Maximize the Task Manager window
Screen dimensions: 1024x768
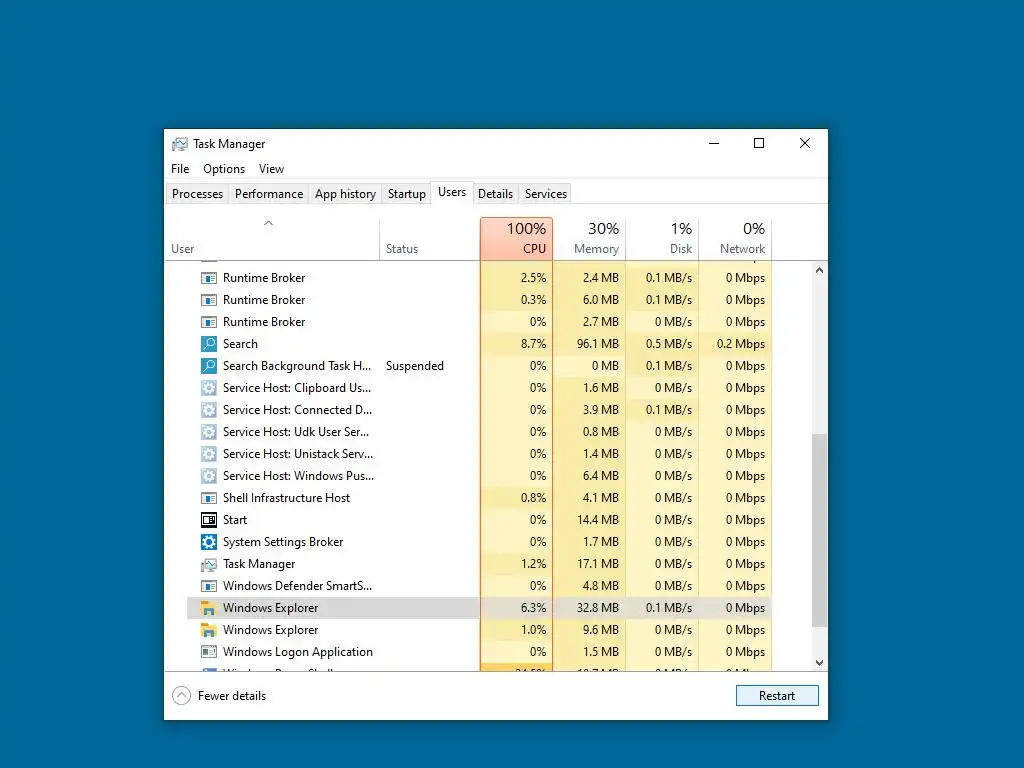(x=759, y=143)
